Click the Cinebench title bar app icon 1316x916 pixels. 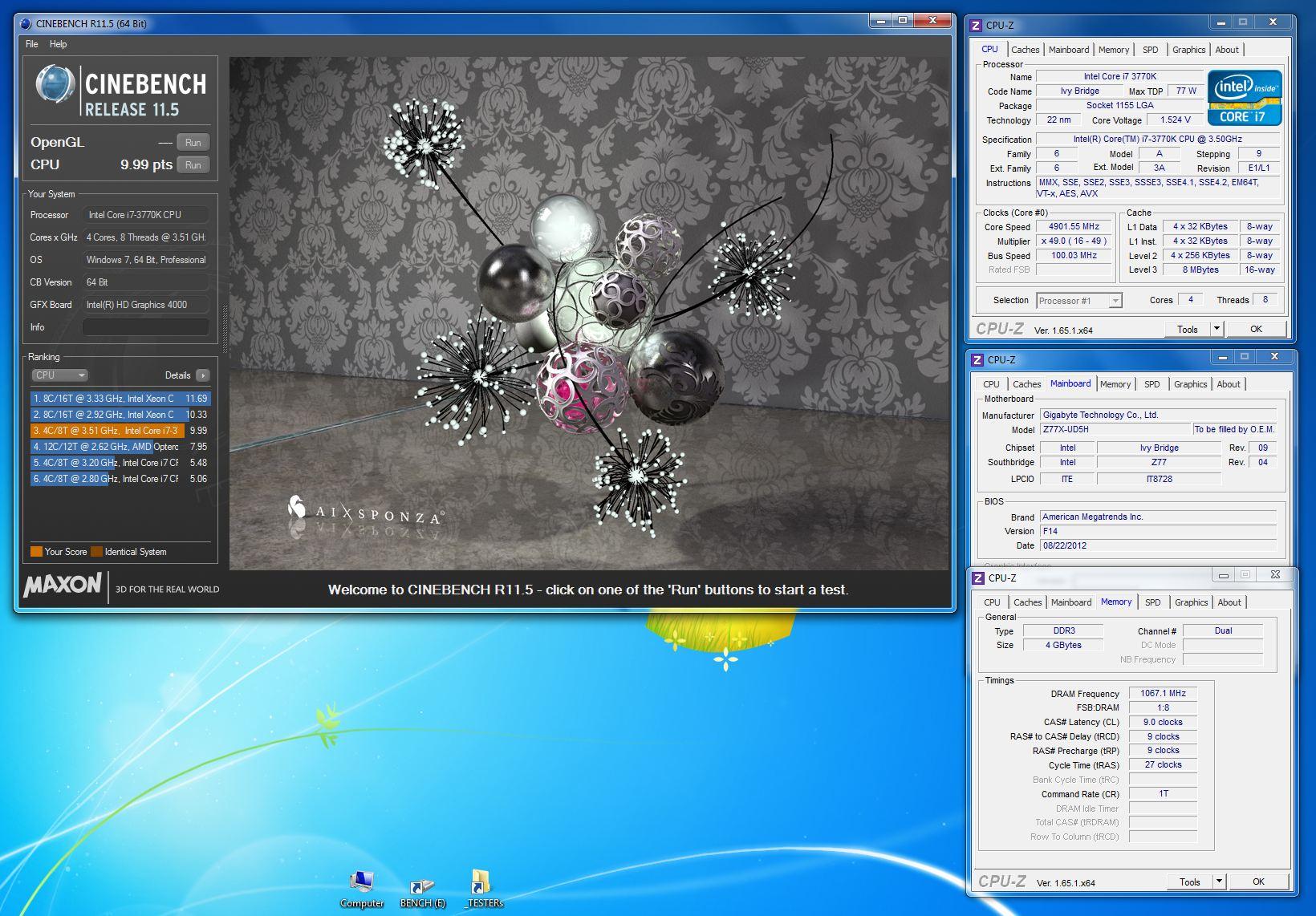coord(26,23)
